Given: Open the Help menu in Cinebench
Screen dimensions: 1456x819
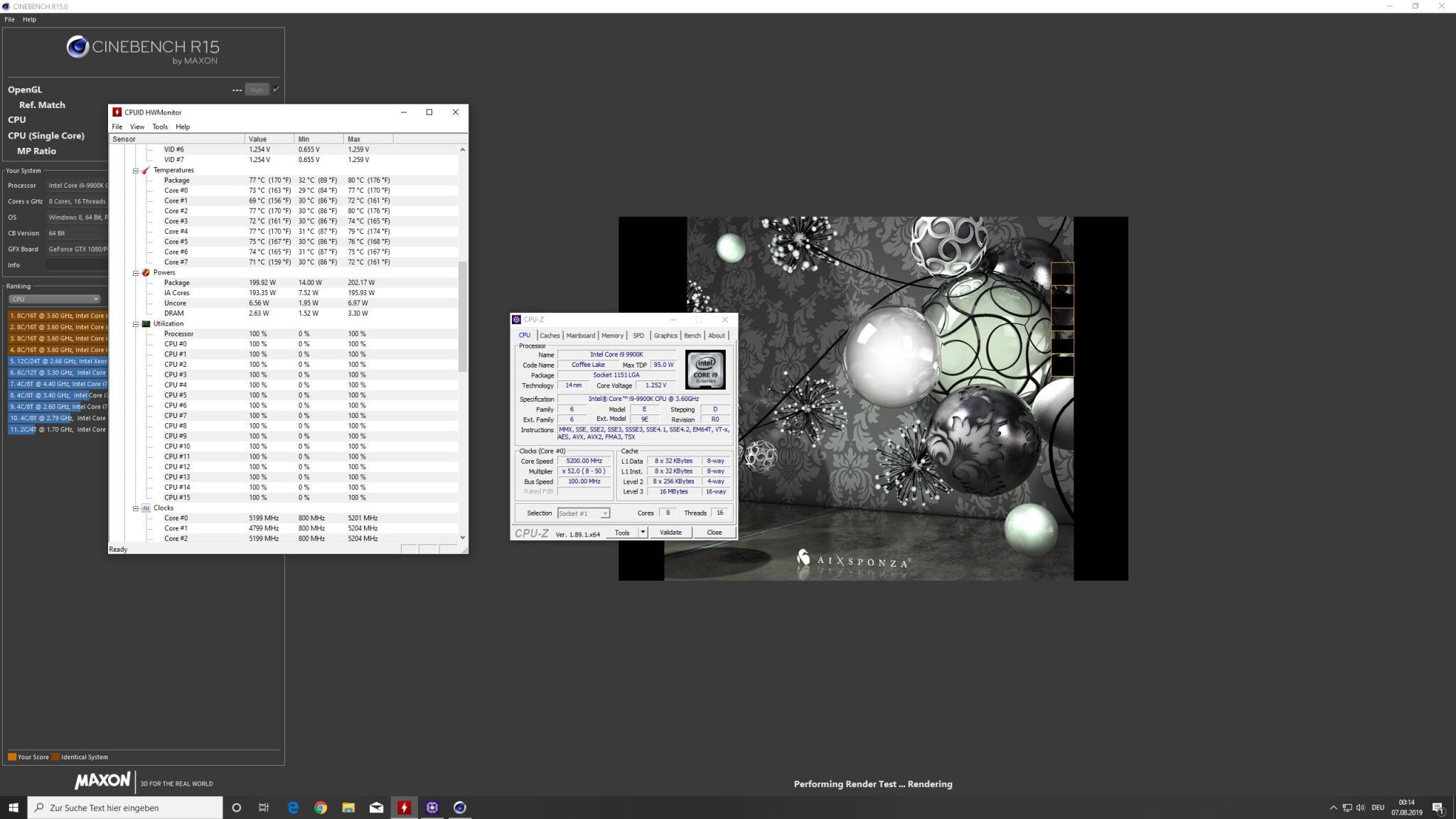Looking at the screenshot, I should tap(29, 19).
